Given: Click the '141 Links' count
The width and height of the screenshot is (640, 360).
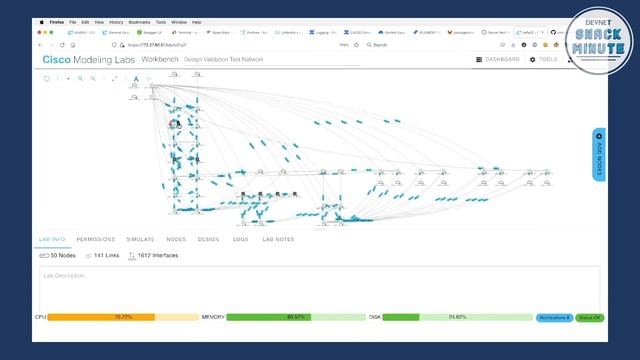Looking at the screenshot, I should (107, 256).
